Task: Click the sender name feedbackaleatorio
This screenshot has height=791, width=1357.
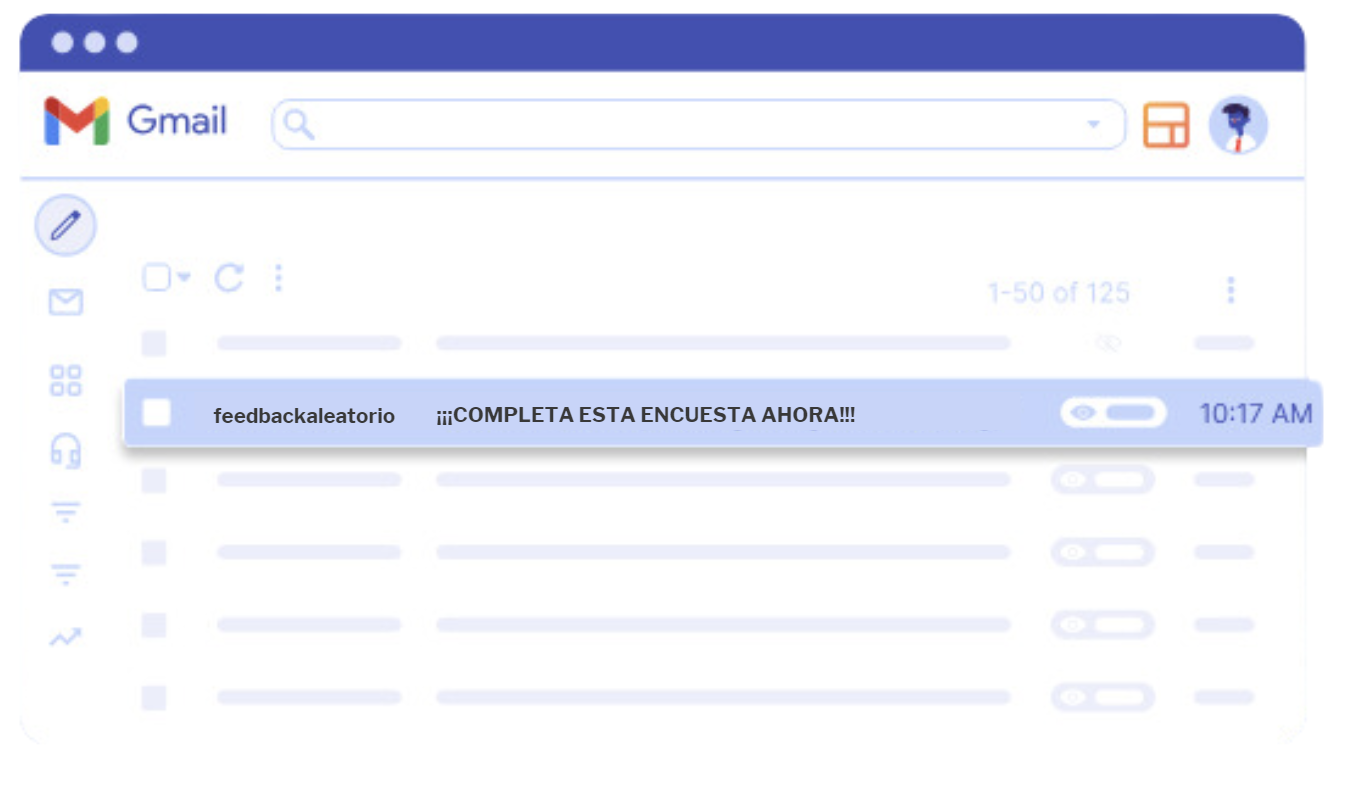Action: pyautogui.click(x=304, y=415)
